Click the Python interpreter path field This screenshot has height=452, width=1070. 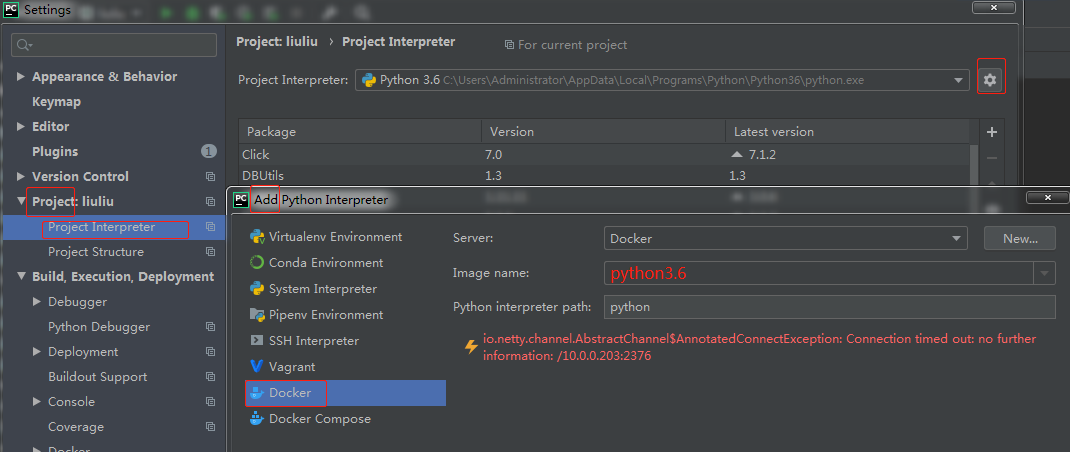[x=829, y=307]
